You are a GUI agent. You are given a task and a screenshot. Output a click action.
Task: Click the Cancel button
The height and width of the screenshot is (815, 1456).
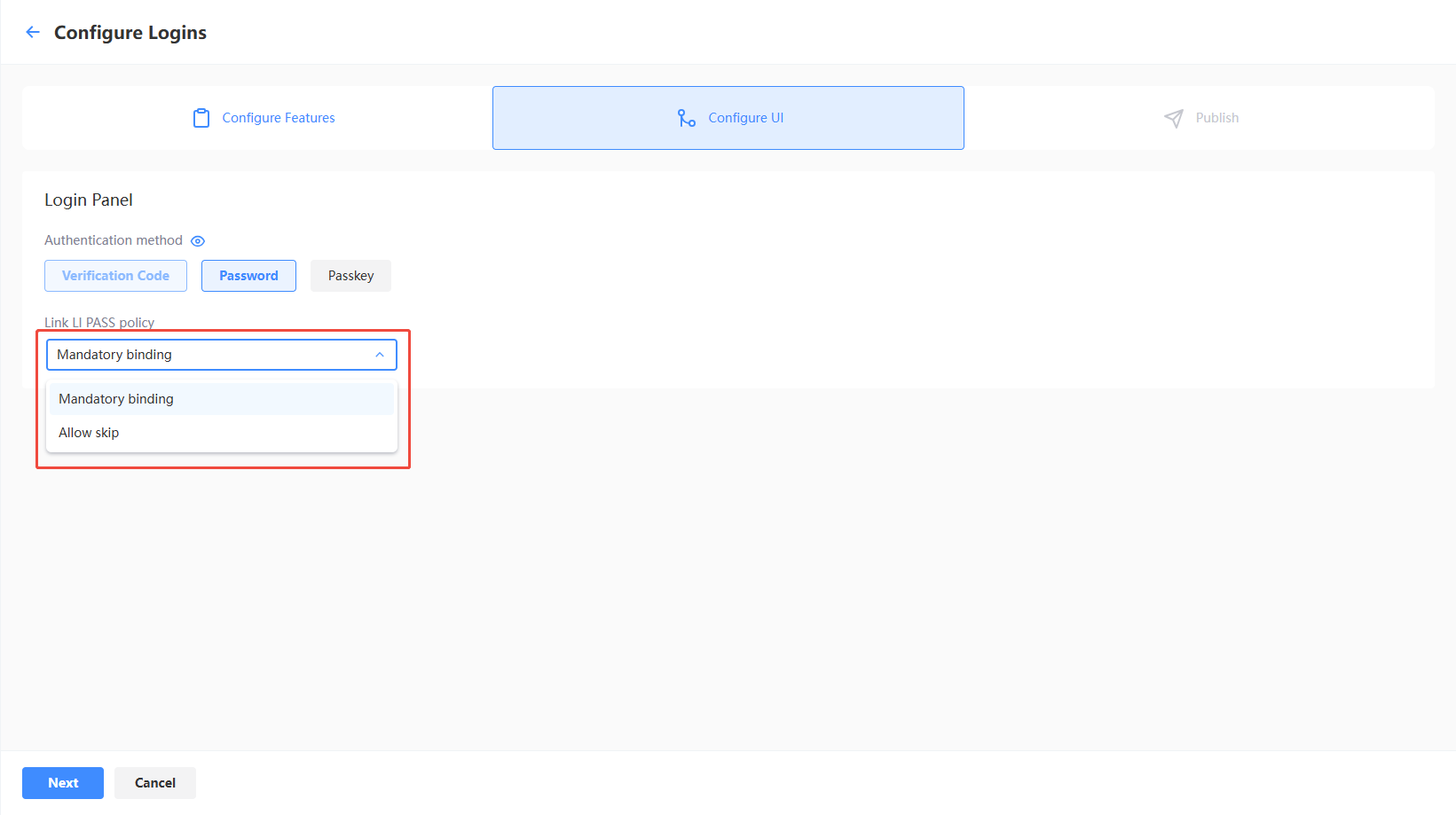click(155, 783)
